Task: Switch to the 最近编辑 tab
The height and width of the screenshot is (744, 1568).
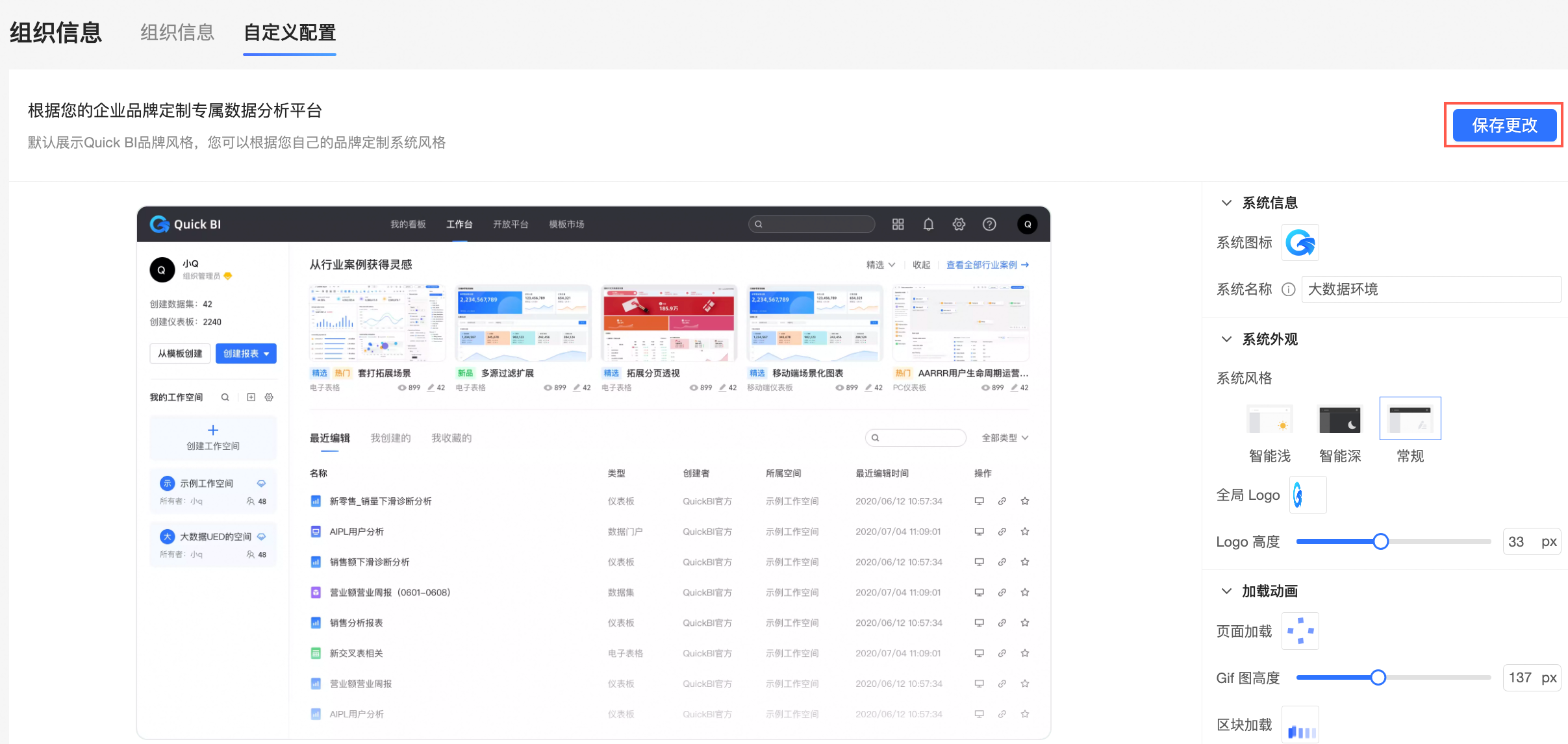Action: point(330,438)
